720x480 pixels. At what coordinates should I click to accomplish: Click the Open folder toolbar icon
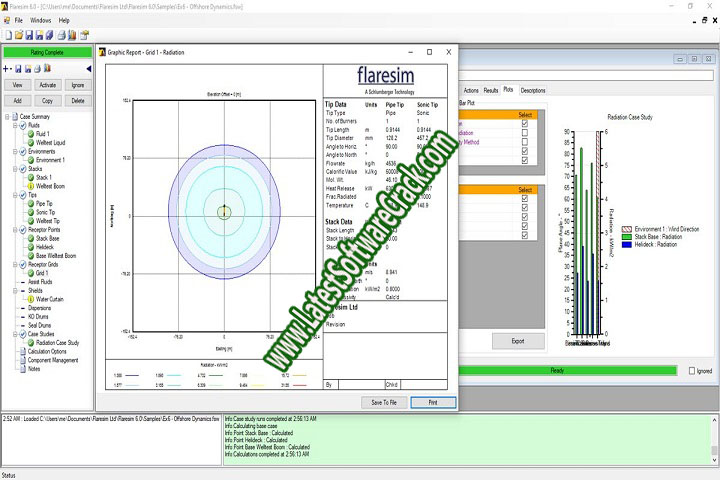coord(19,35)
